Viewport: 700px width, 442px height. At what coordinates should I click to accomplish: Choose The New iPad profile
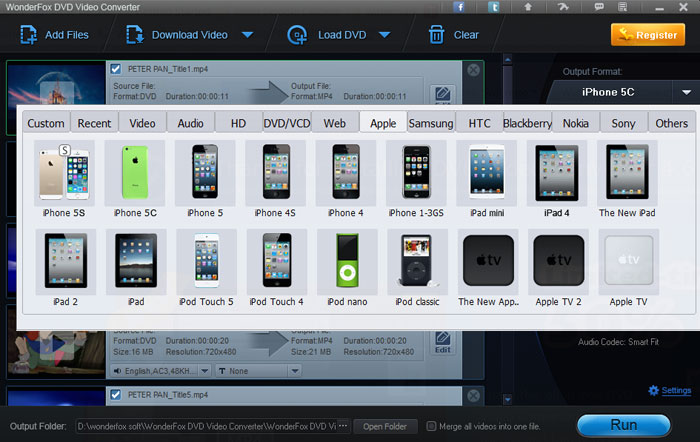627,179
